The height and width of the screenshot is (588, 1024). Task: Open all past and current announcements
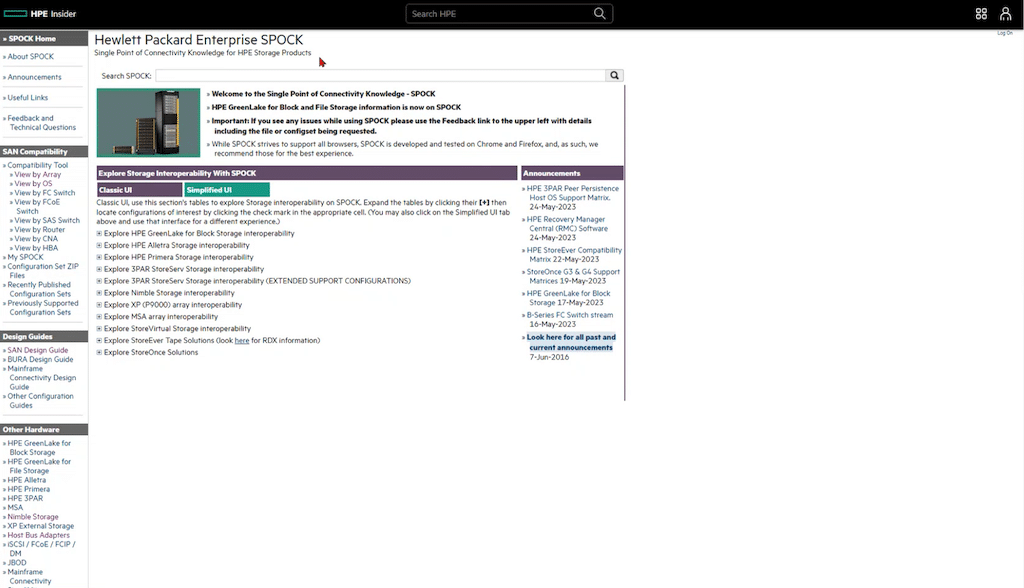point(571,342)
